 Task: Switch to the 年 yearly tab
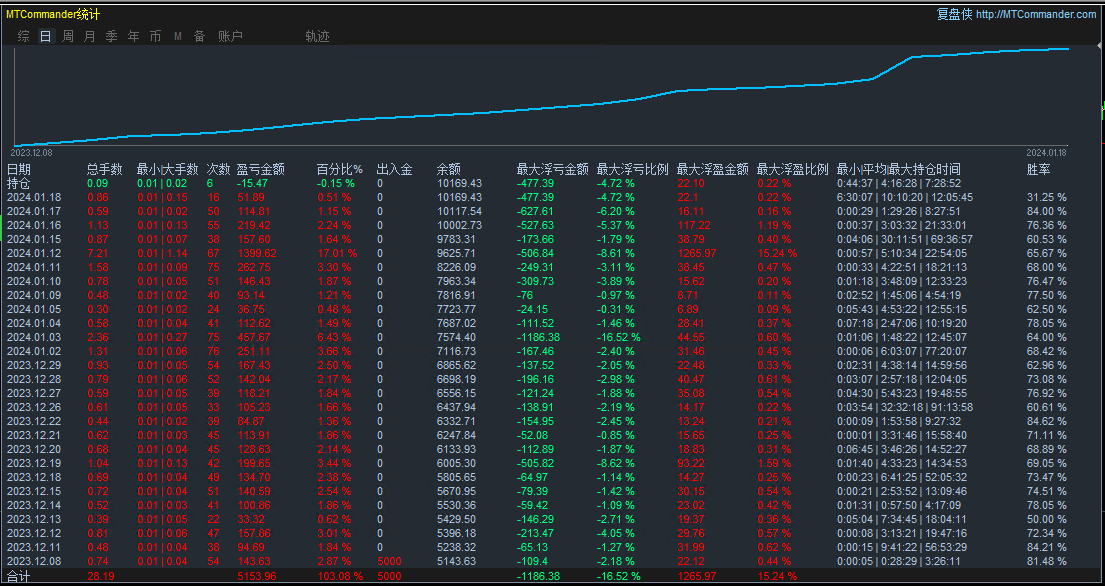[x=133, y=36]
